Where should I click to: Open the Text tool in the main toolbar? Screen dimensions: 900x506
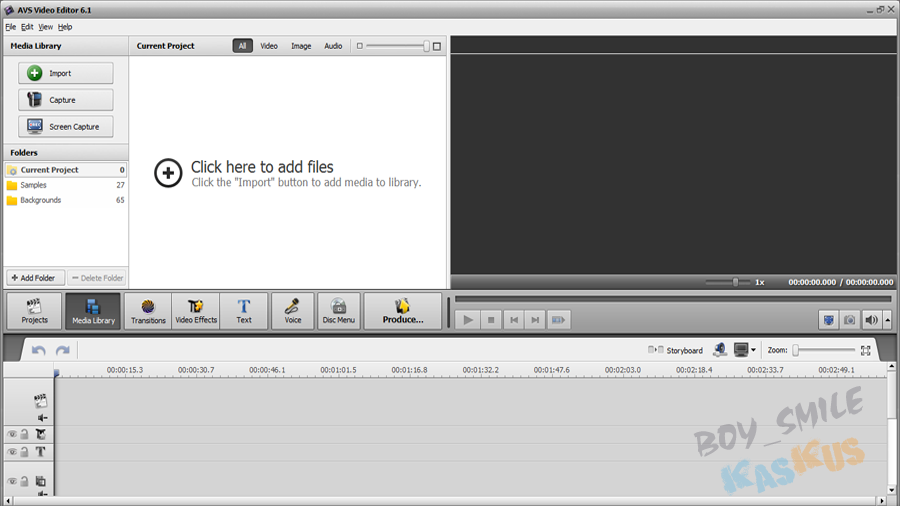tap(244, 311)
